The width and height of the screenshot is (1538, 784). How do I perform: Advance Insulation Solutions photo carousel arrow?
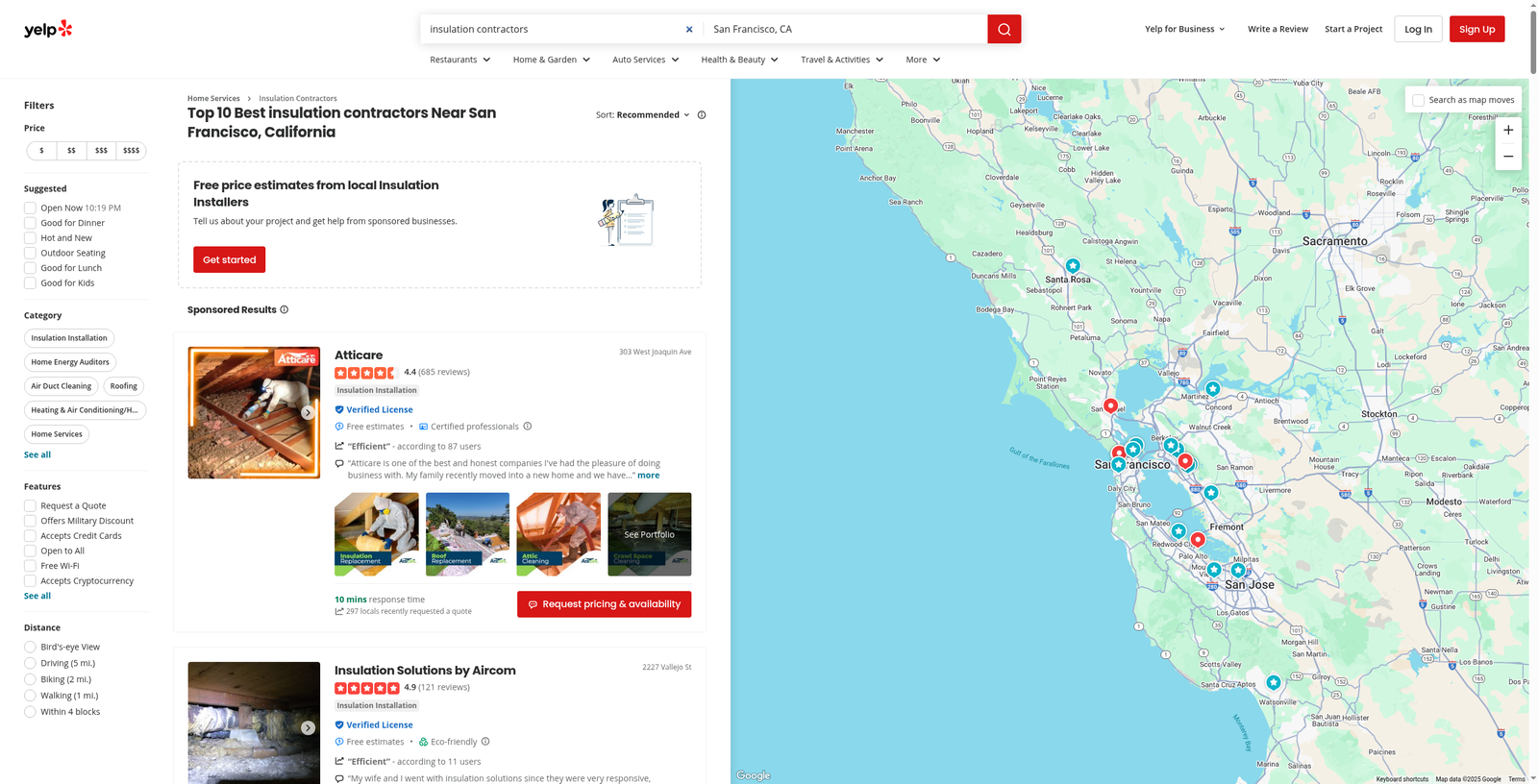308,728
